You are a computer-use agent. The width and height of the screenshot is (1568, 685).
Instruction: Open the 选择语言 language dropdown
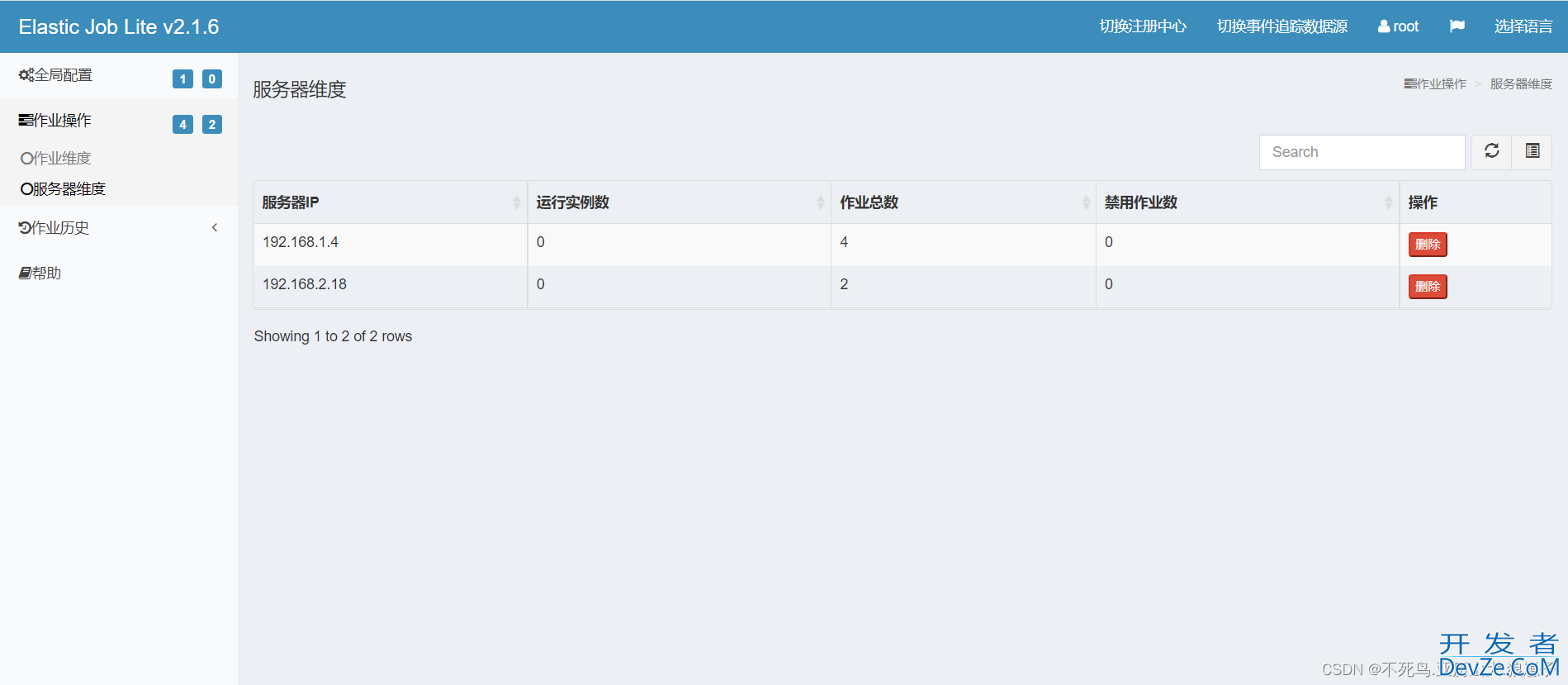(1523, 26)
